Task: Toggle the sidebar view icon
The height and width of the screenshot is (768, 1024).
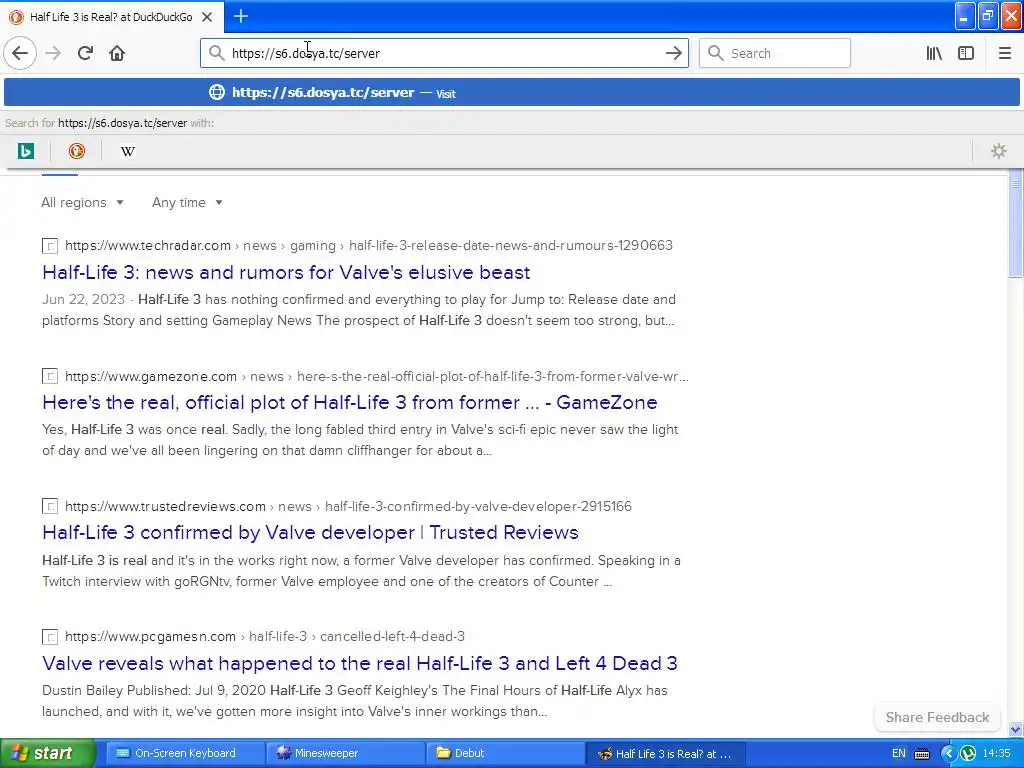Action: pyautogui.click(x=966, y=53)
